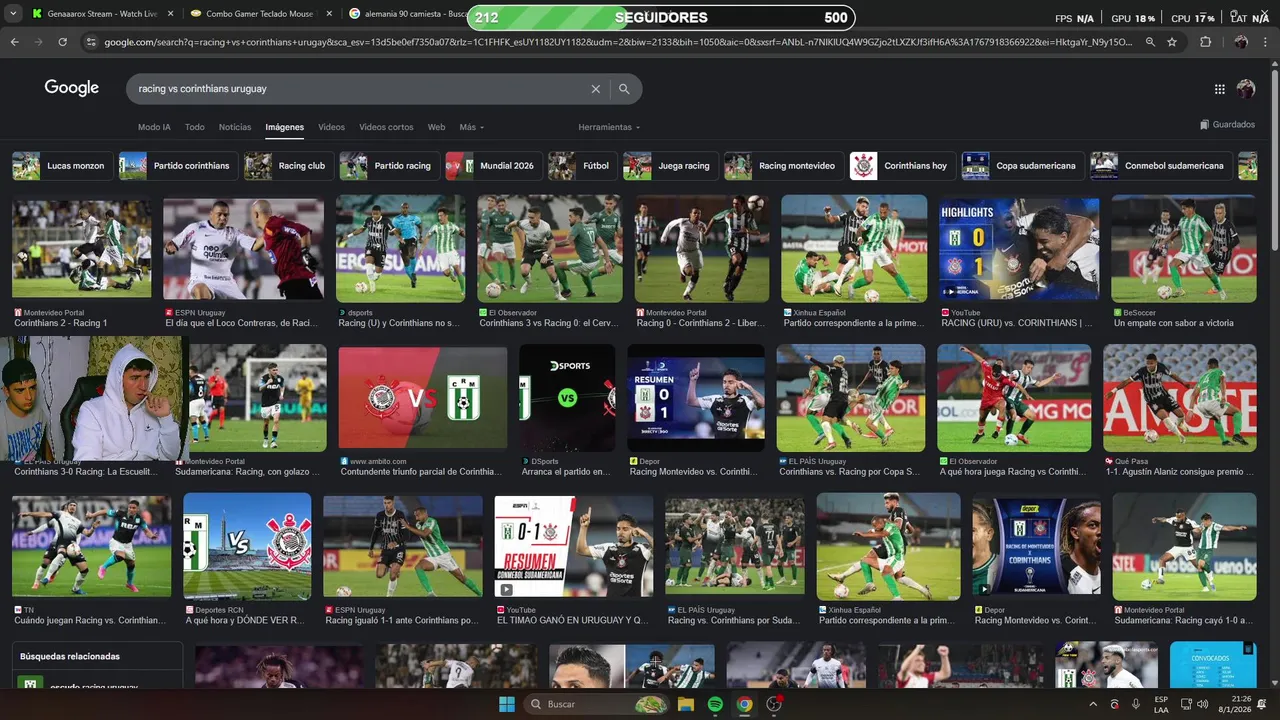
Task: Select the Todo results tab
Action: pos(194,127)
